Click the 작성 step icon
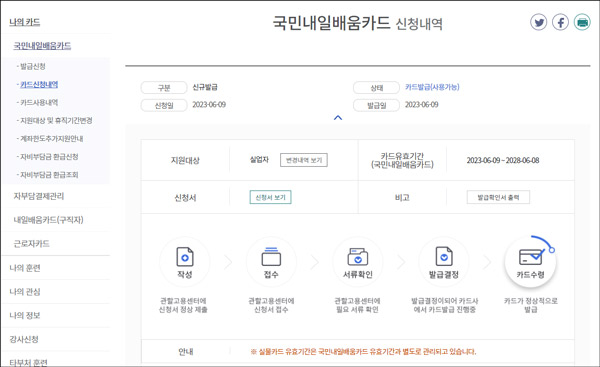Image resolution: width=600 pixels, height=367 pixels. click(x=185, y=262)
